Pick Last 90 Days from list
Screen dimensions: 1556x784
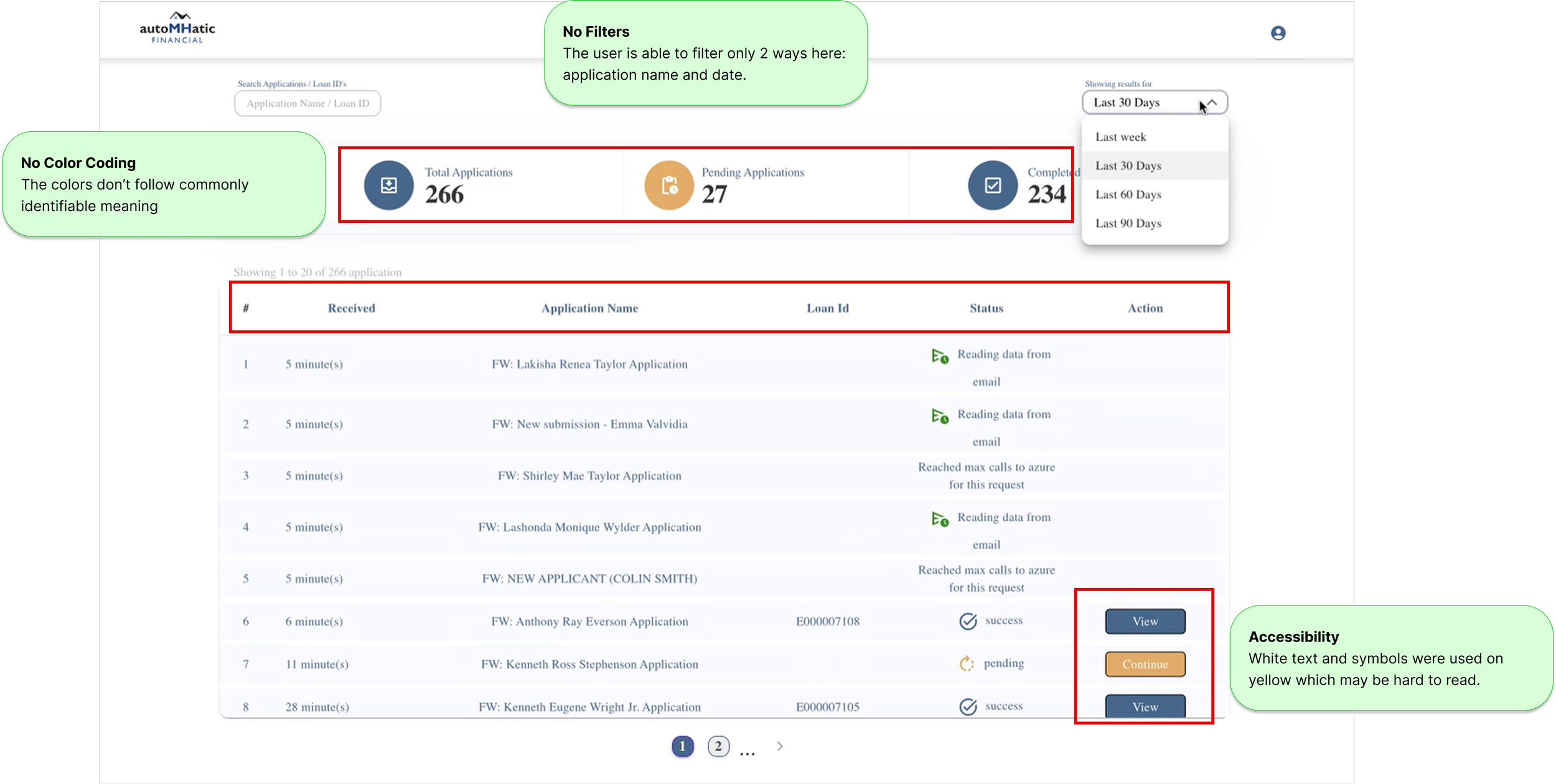1128,223
